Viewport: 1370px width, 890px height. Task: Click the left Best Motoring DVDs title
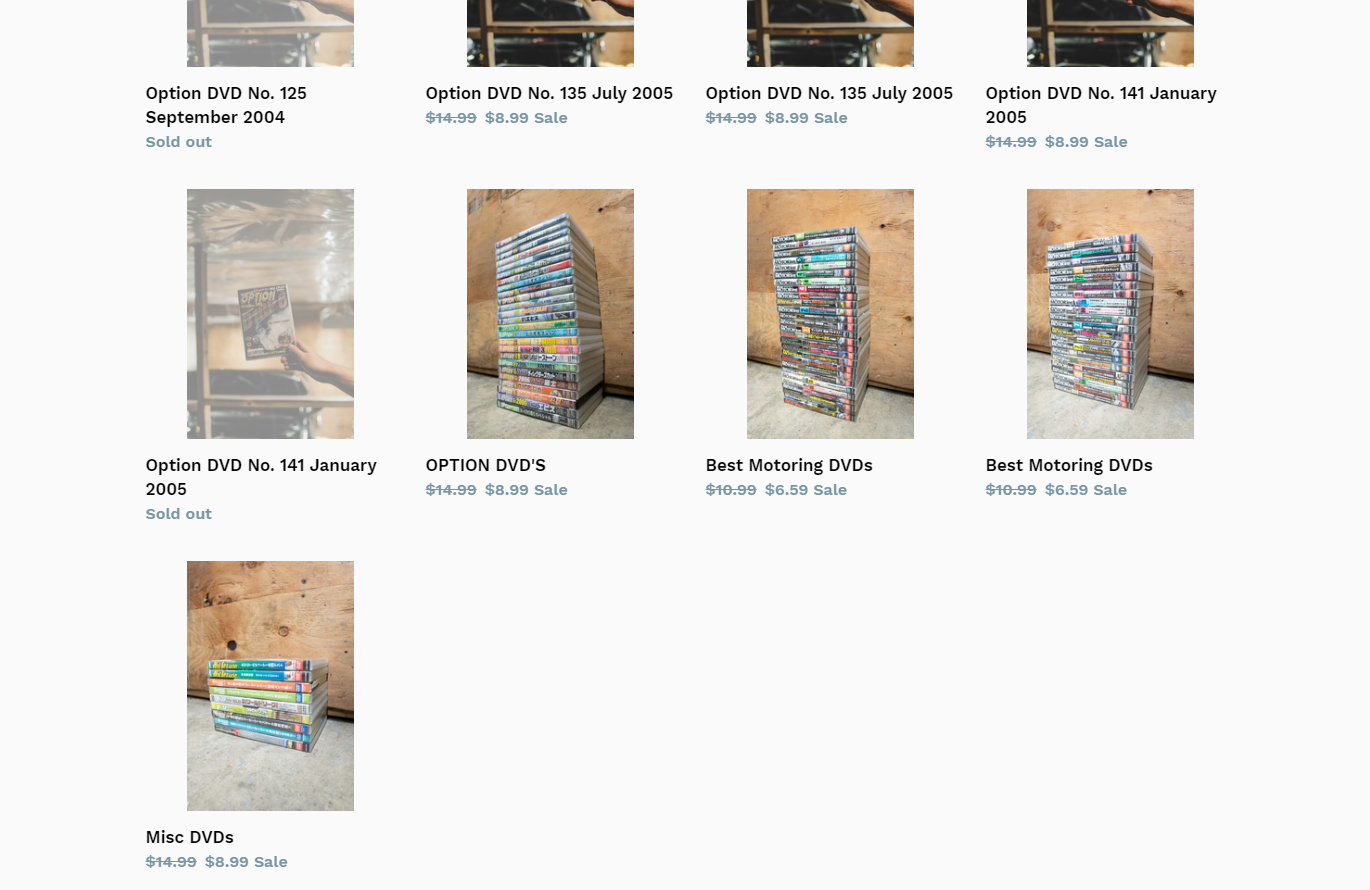click(789, 465)
